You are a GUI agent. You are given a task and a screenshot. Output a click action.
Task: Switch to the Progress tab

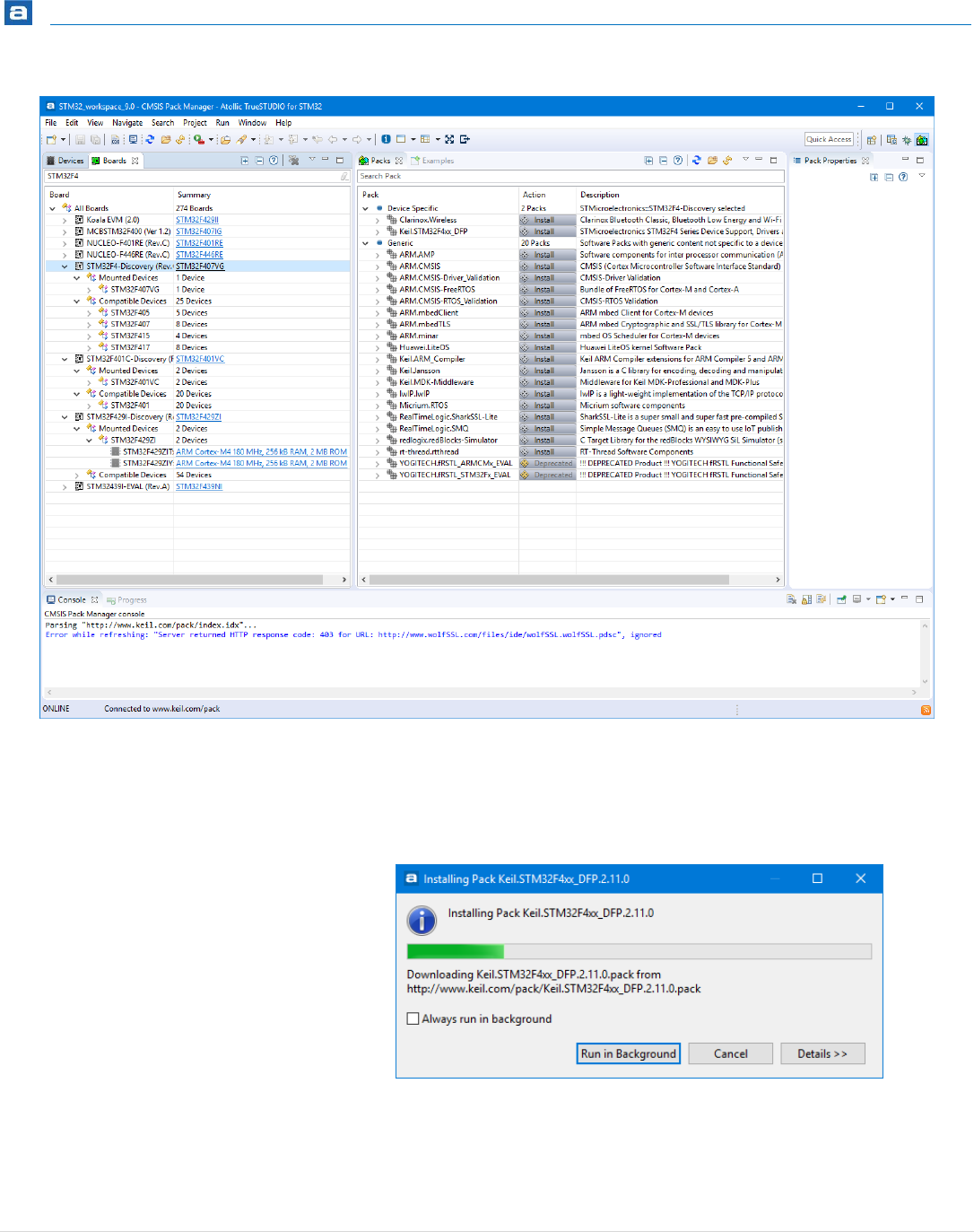pyautogui.click(x=126, y=599)
